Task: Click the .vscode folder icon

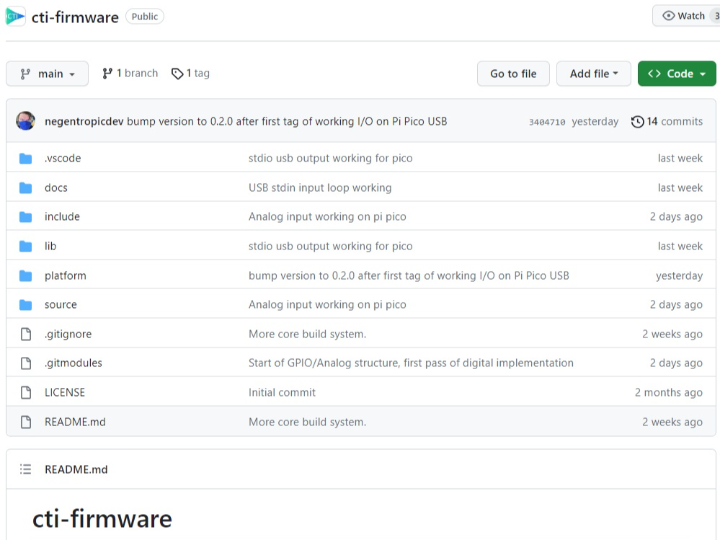Action: tap(26, 158)
